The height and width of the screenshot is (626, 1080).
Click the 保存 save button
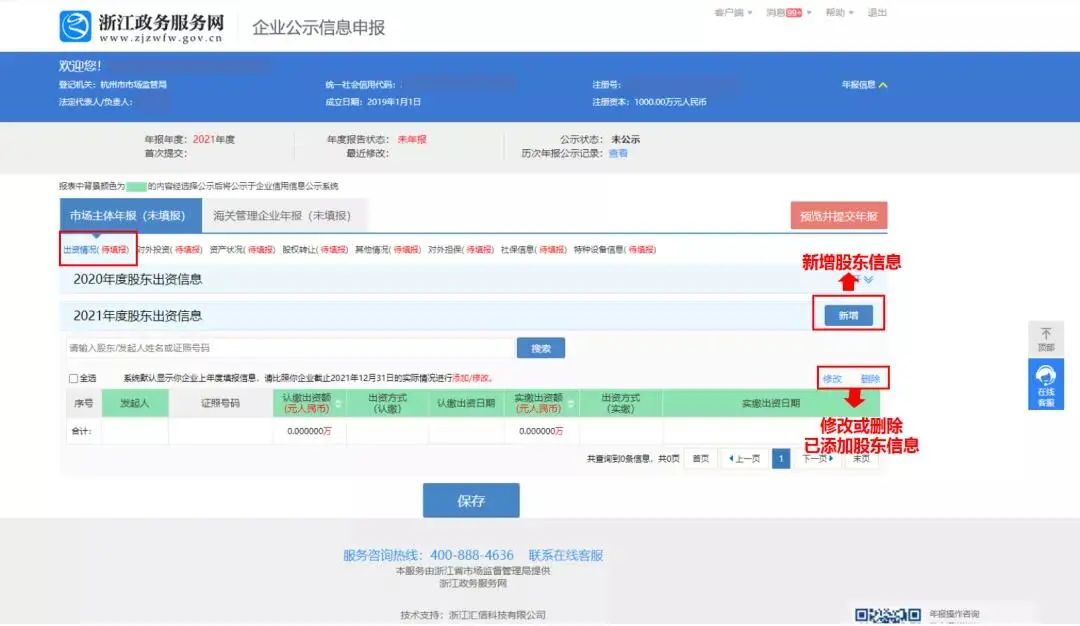click(471, 500)
